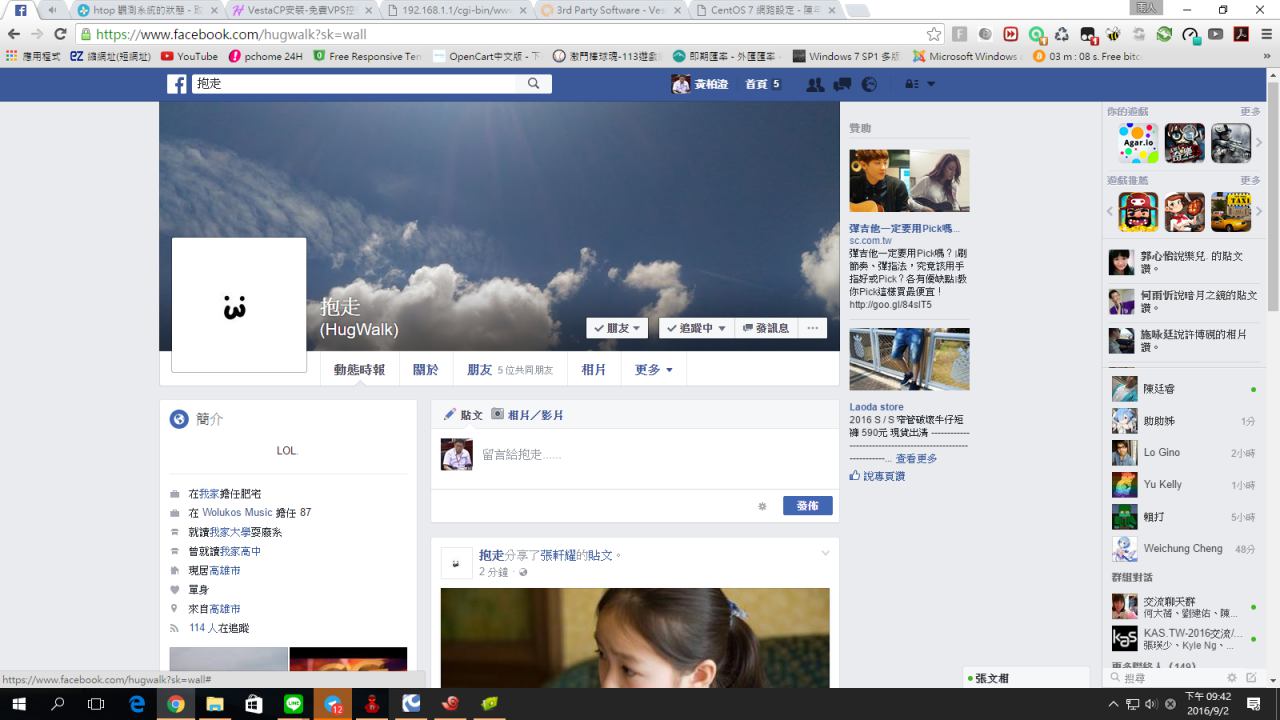Viewport: 1280px width, 720px height.
Task: Click the Facebook logo in the blue bar
Action: 177,84
